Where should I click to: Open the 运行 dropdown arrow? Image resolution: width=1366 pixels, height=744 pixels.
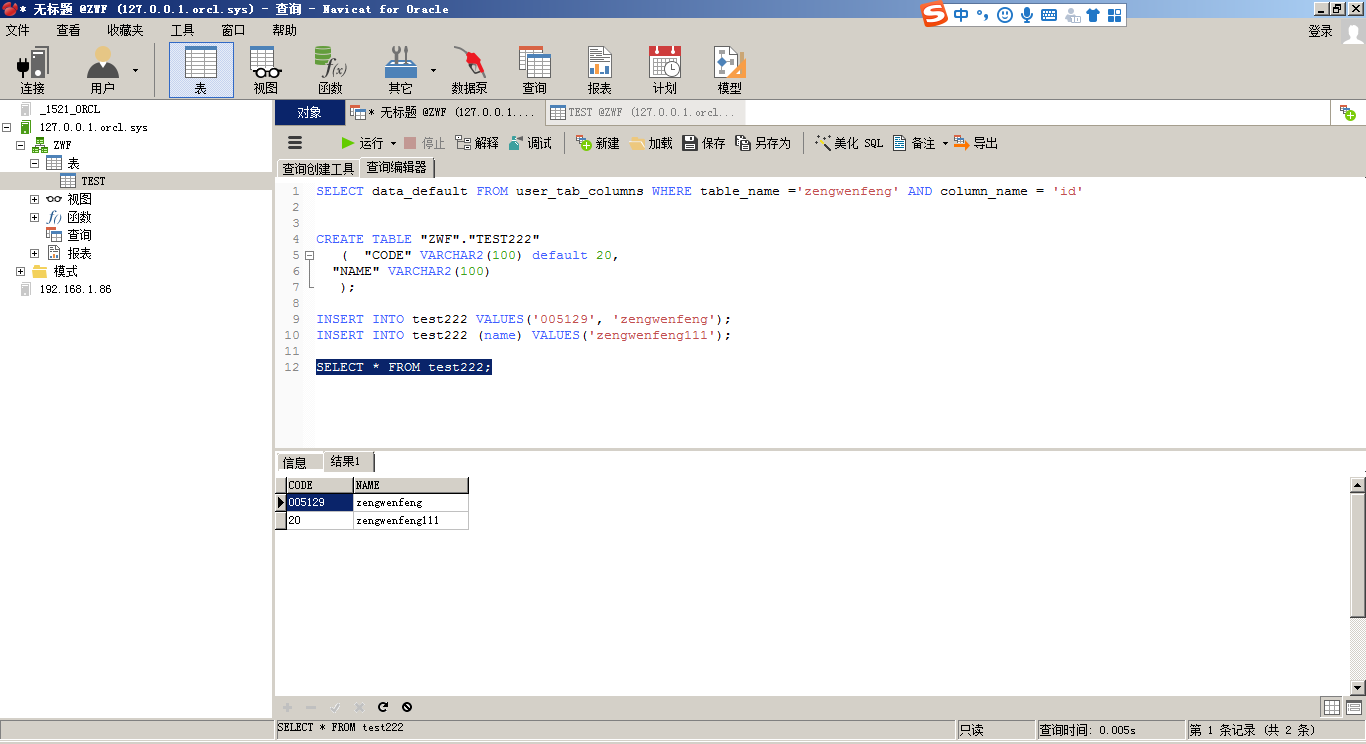(x=394, y=143)
